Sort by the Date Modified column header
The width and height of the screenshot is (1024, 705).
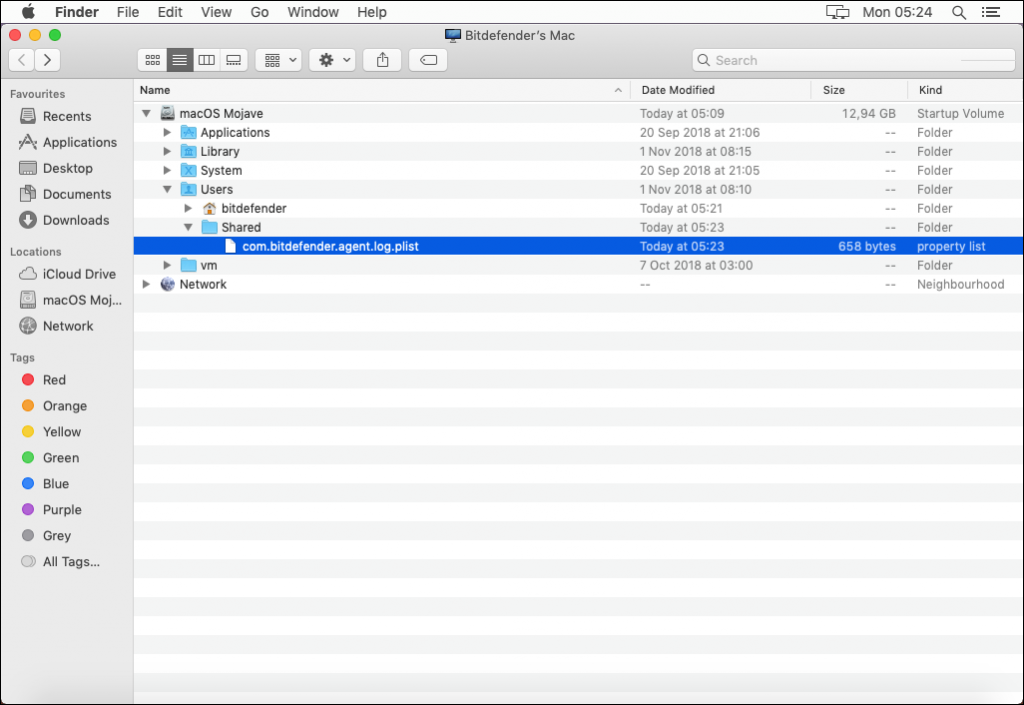point(720,90)
